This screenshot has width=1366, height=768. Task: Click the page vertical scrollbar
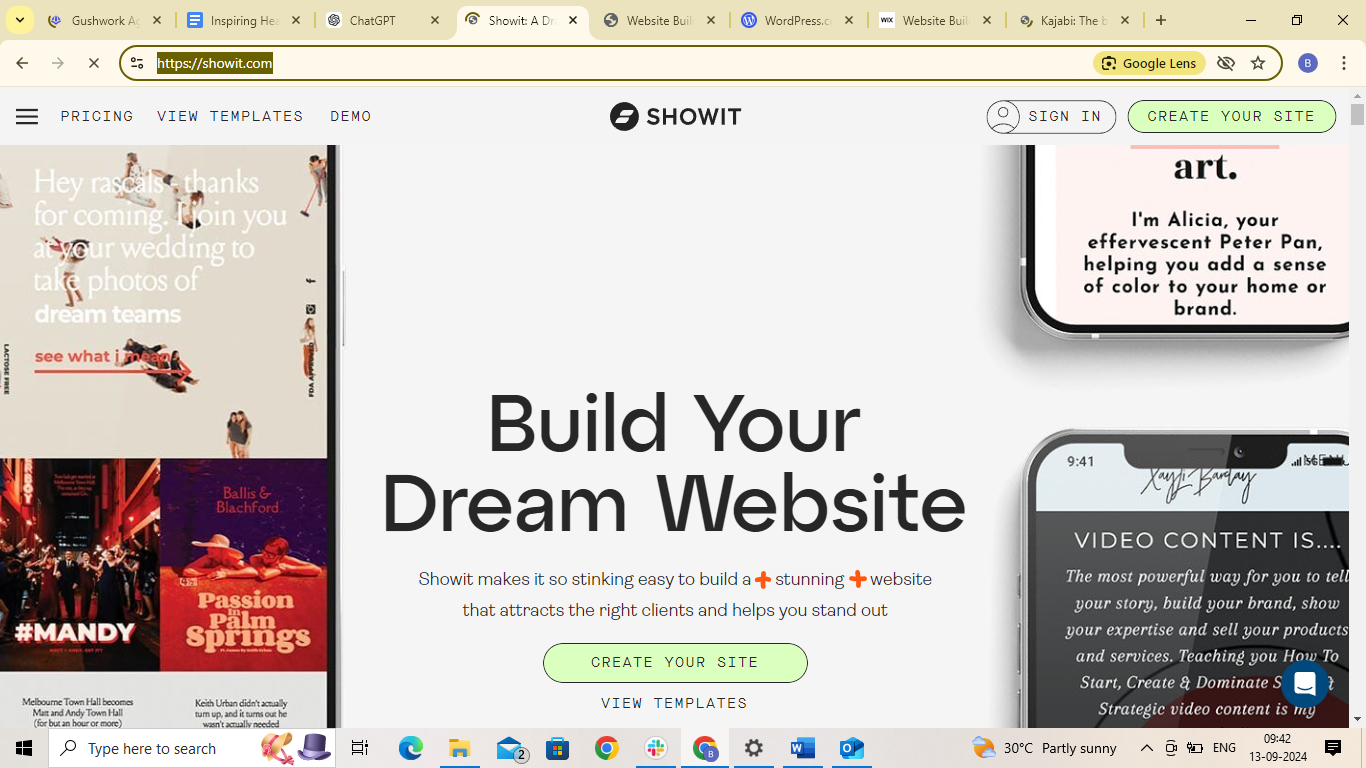coord(1357,115)
